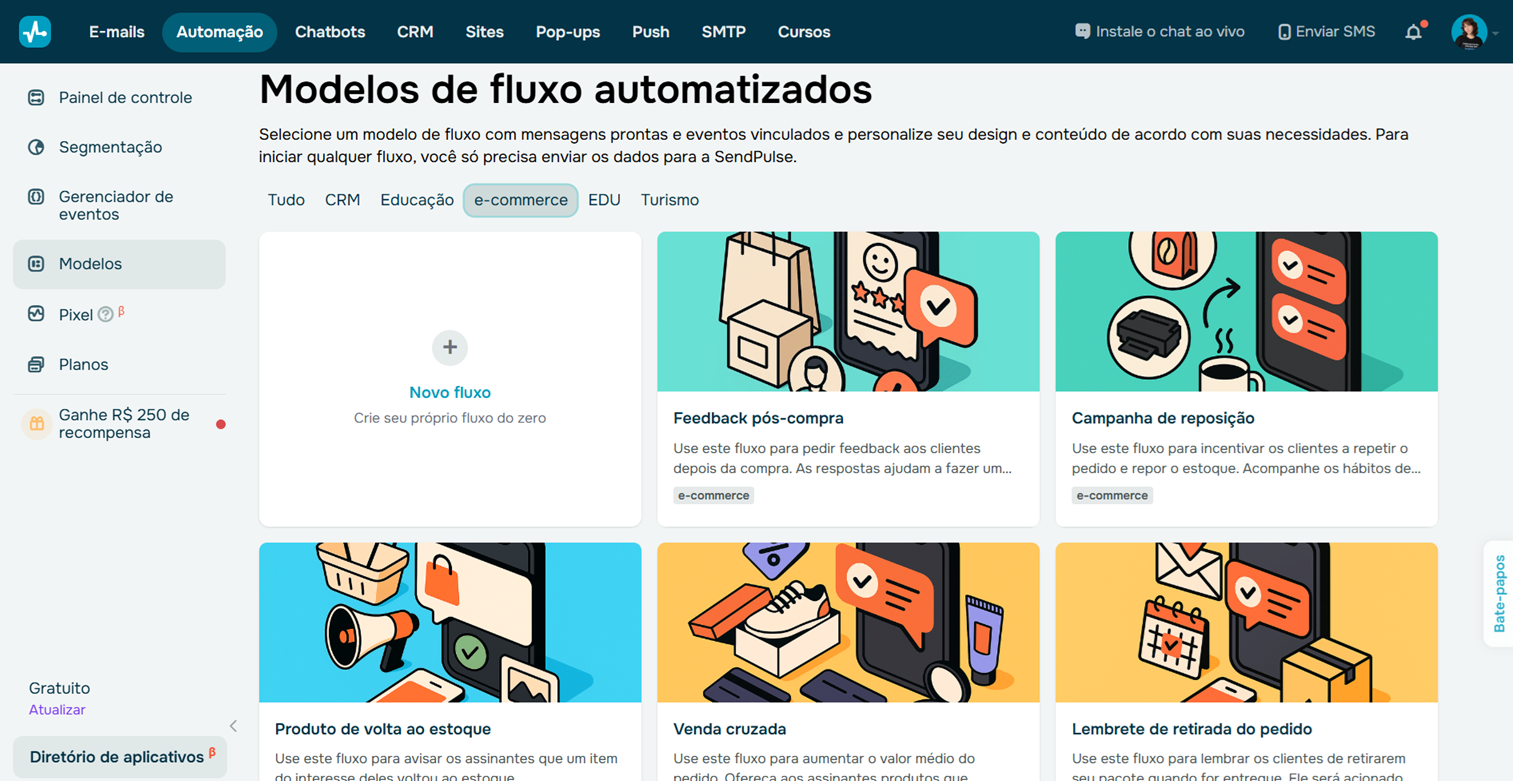Open the Venda cruzada template thumbnail
This screenshot has width=1513, height=781.
[848, 623]
